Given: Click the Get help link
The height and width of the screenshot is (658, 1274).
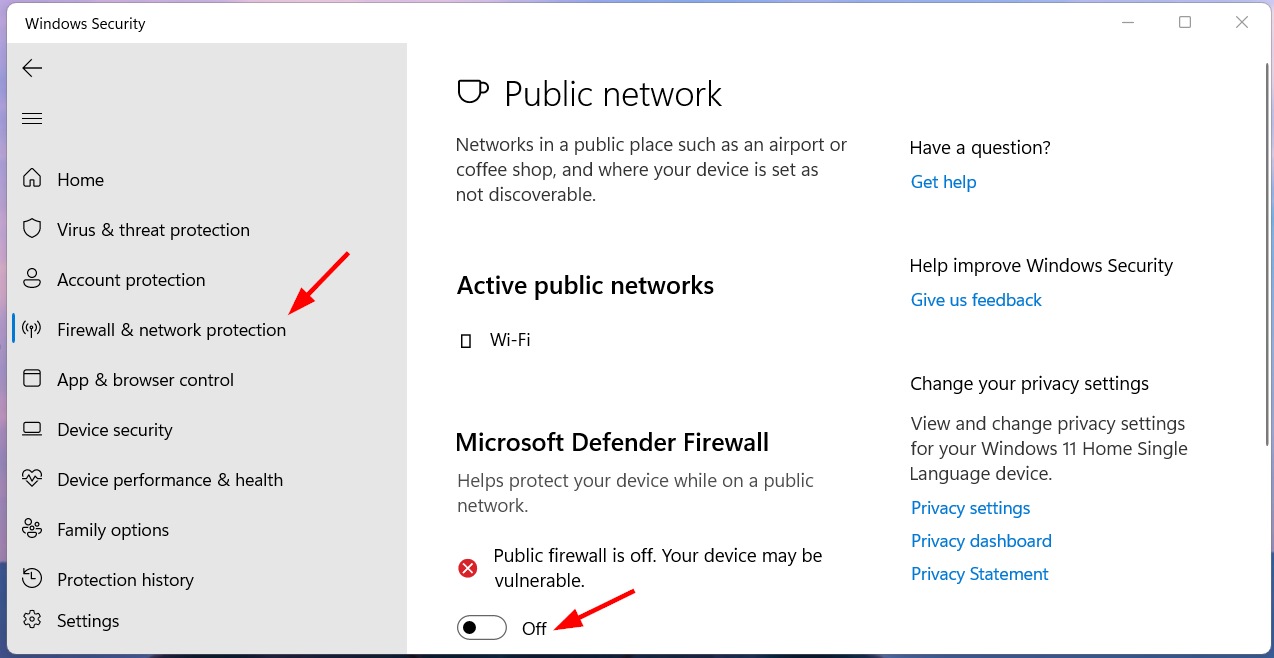Looking at the screenshot, I should [943, 182].
